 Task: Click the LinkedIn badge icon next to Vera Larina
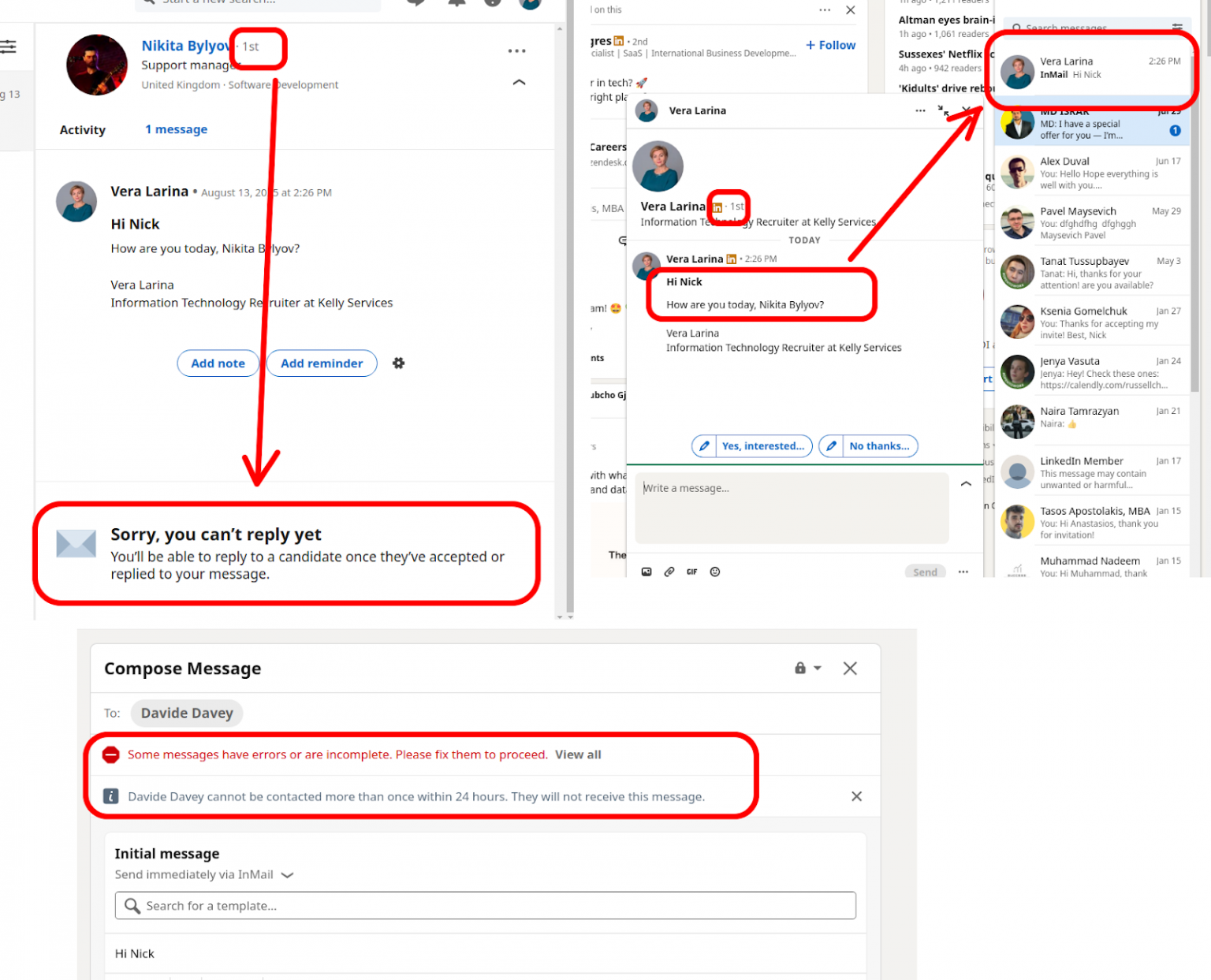point(716,207)
